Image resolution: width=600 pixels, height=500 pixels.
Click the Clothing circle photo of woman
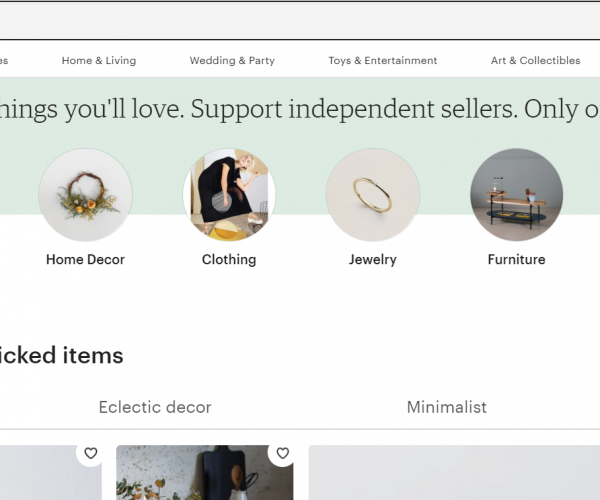pos(229,195)
